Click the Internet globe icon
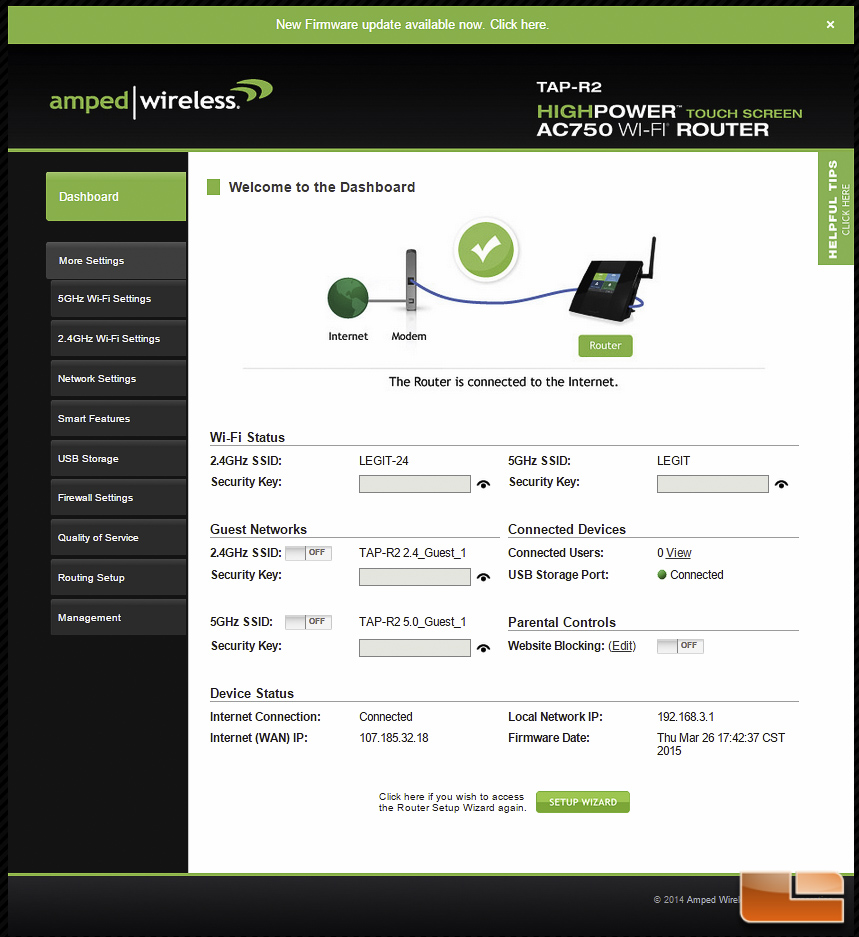This screenshot has height=937, width=859. point(348,298)
